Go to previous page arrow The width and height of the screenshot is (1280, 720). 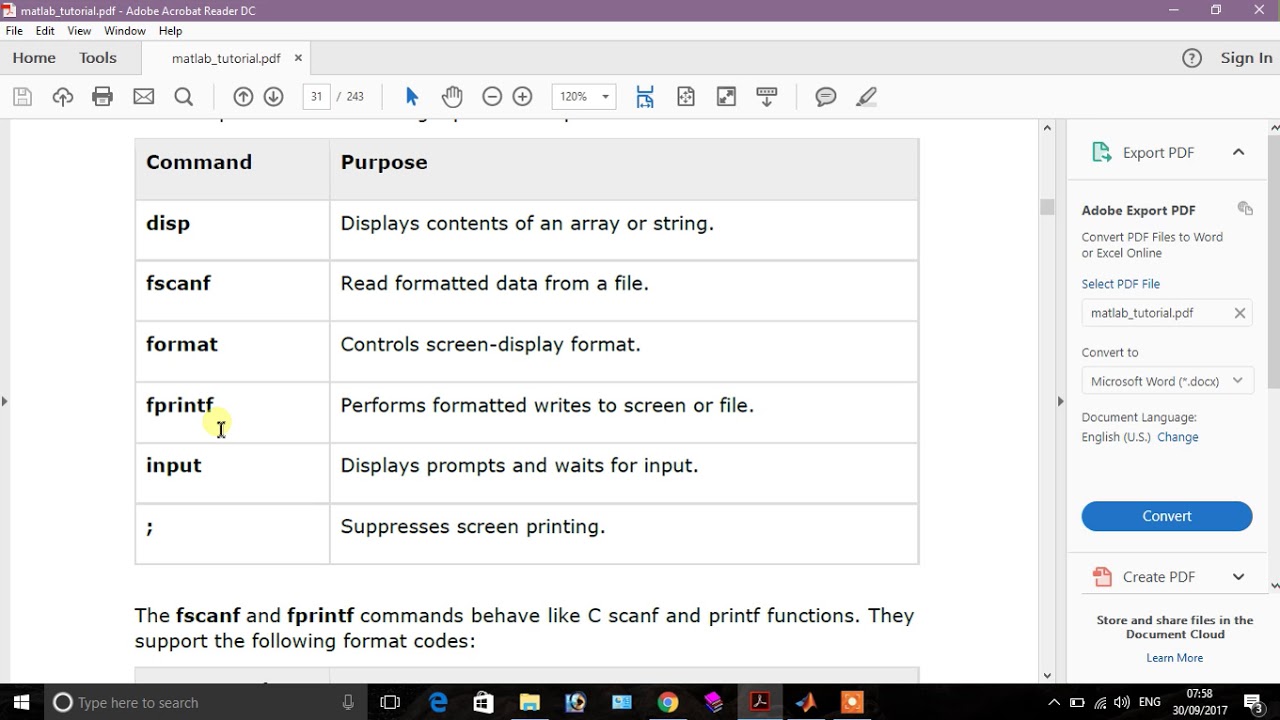[243, 97]
